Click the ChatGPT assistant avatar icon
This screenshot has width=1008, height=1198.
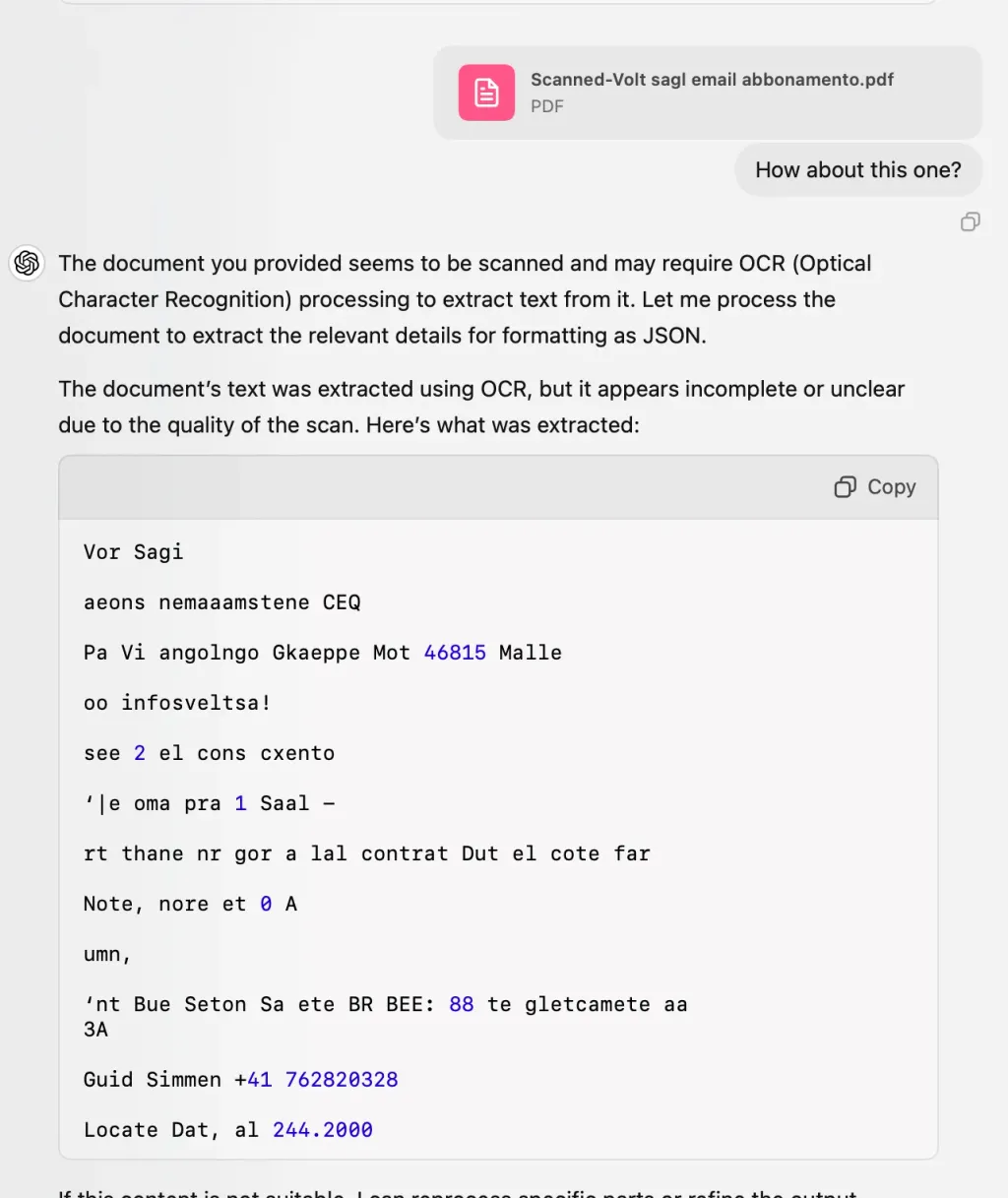[26, 263]
